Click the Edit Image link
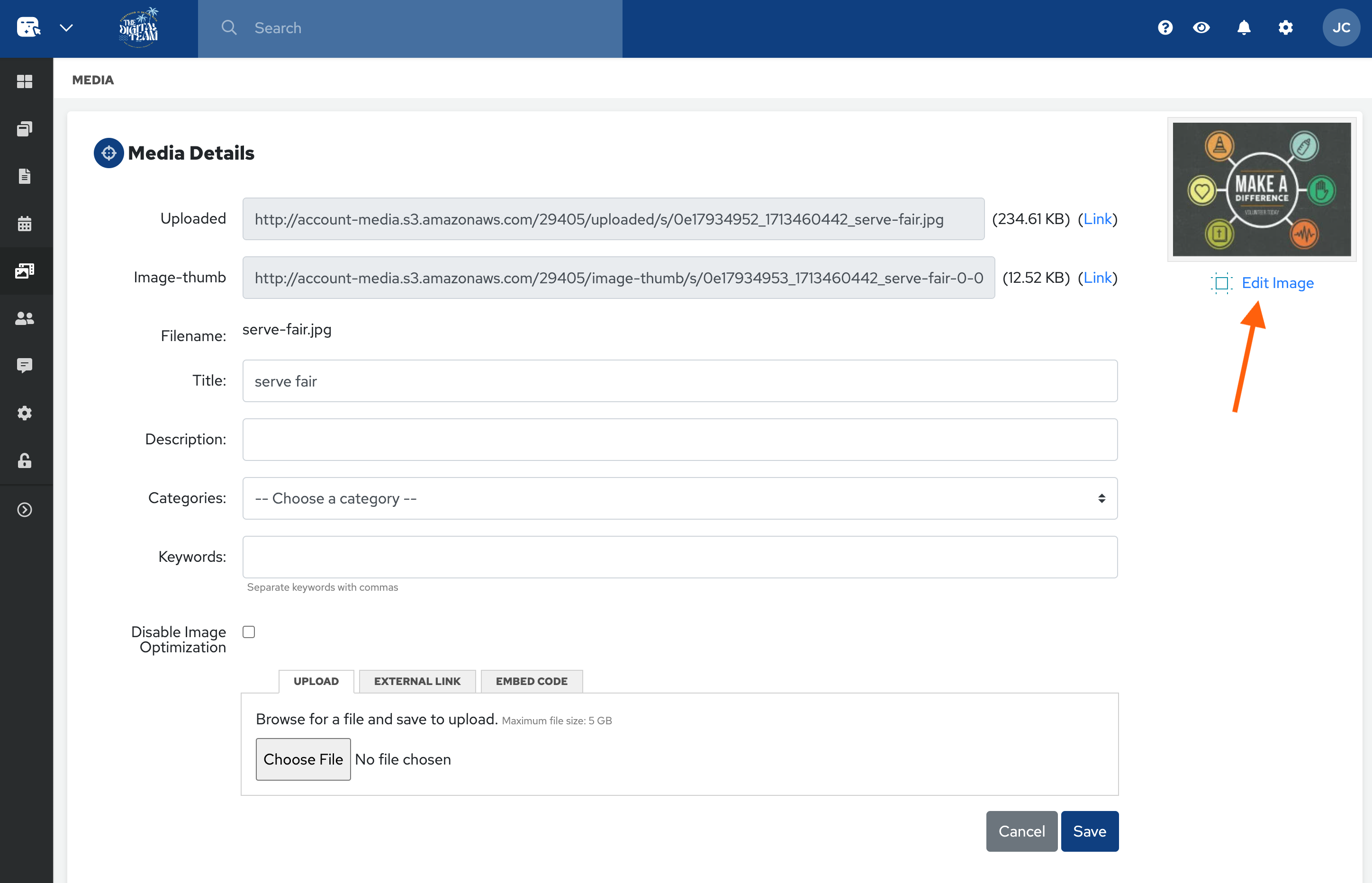This screenshot has height=883, width=1372. [1277, 283]
